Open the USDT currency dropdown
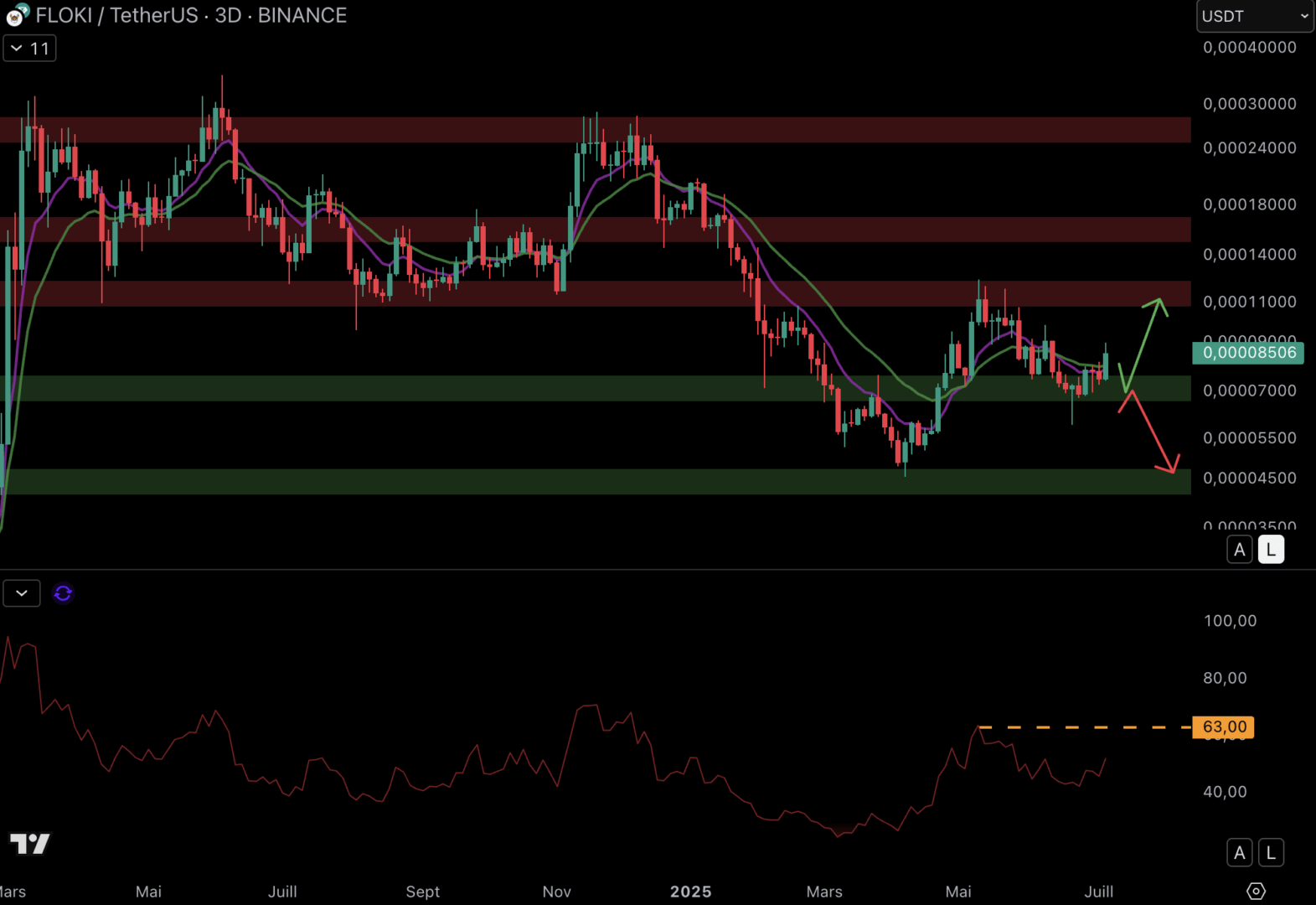Image resolution: width=1316 pixels, height=905 pixels. (x=1255, y=16)
